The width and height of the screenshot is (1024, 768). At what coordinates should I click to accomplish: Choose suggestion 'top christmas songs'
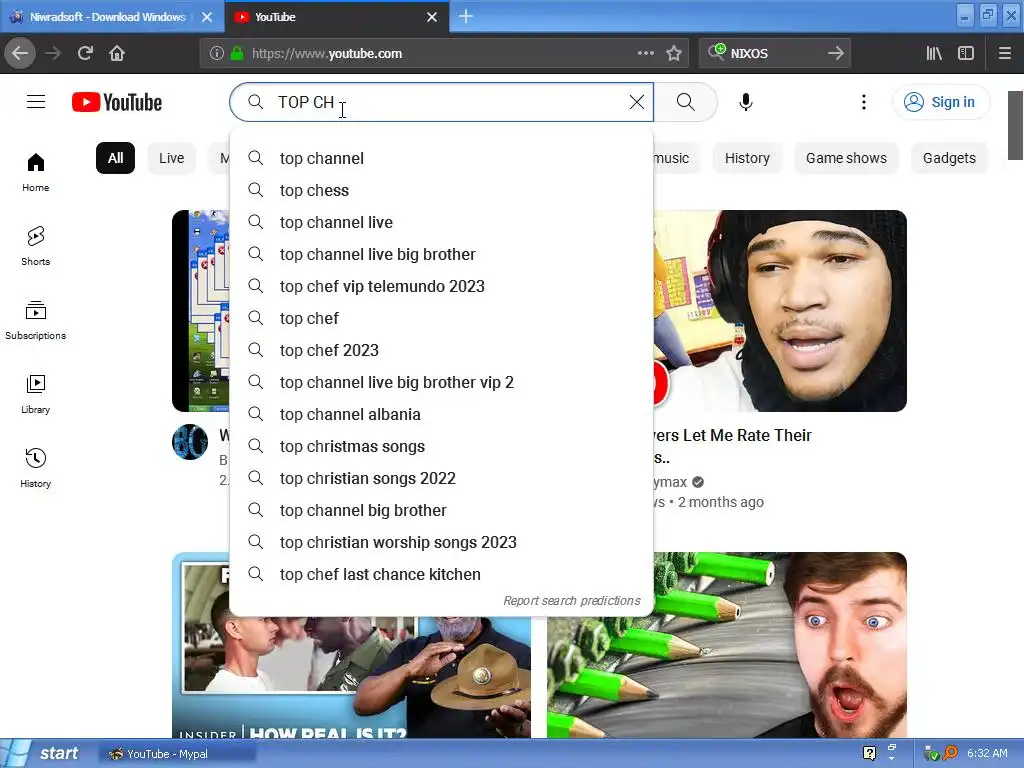point(441,446)
